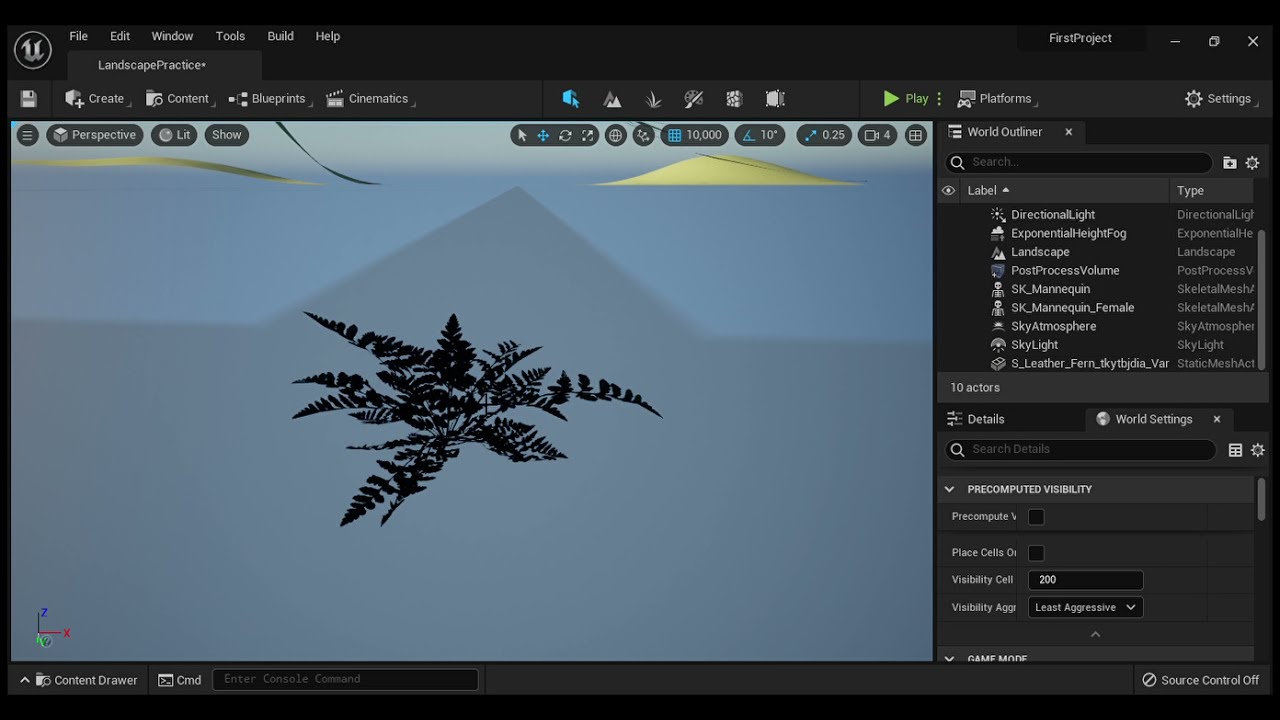This screenshot has width=1280, height=720.
Task: Start the level with Play button
Action: coord(906,99)
